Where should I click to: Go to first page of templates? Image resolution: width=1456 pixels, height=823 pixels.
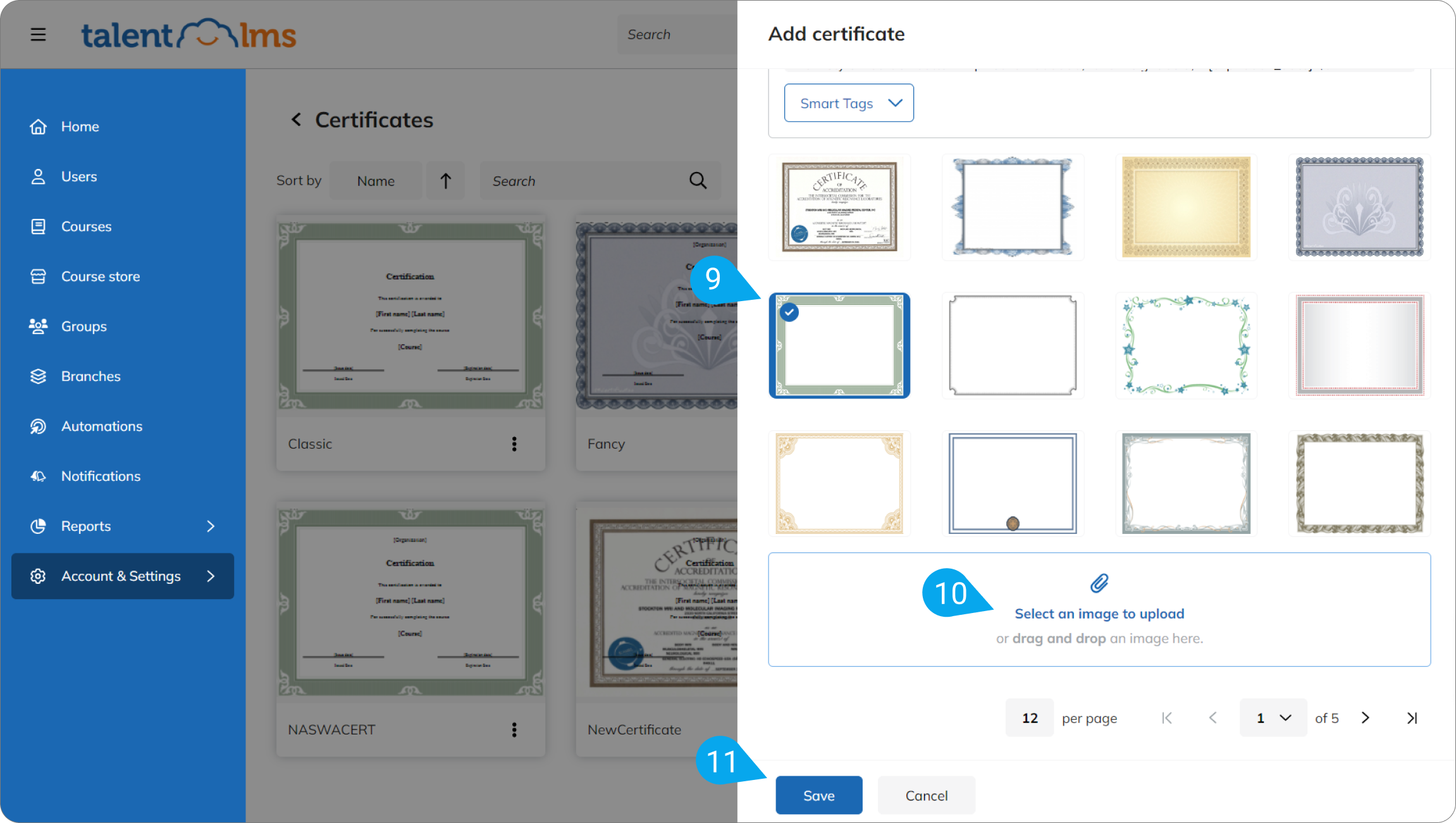coord(1167,718)
